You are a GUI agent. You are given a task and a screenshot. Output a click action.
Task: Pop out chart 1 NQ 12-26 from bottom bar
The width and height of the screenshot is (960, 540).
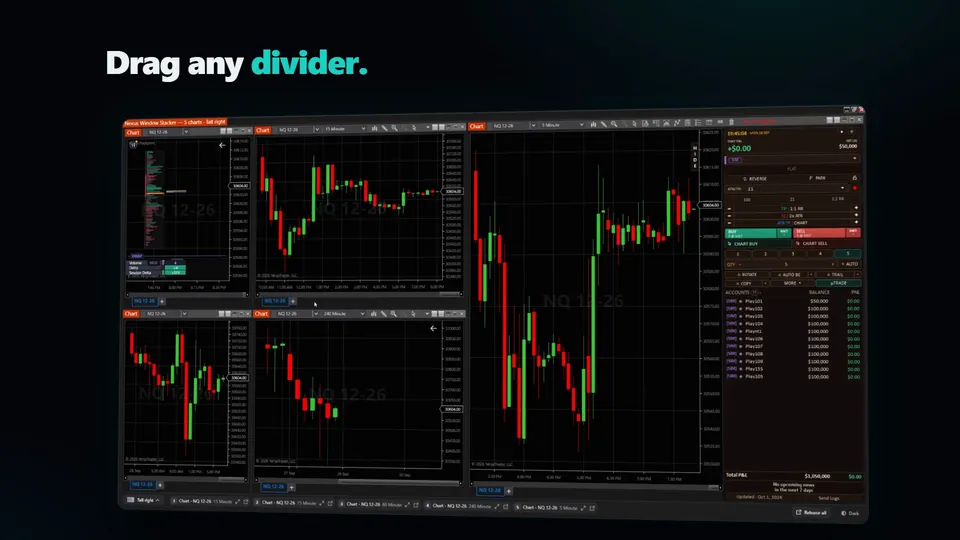(x=246, y=502)
